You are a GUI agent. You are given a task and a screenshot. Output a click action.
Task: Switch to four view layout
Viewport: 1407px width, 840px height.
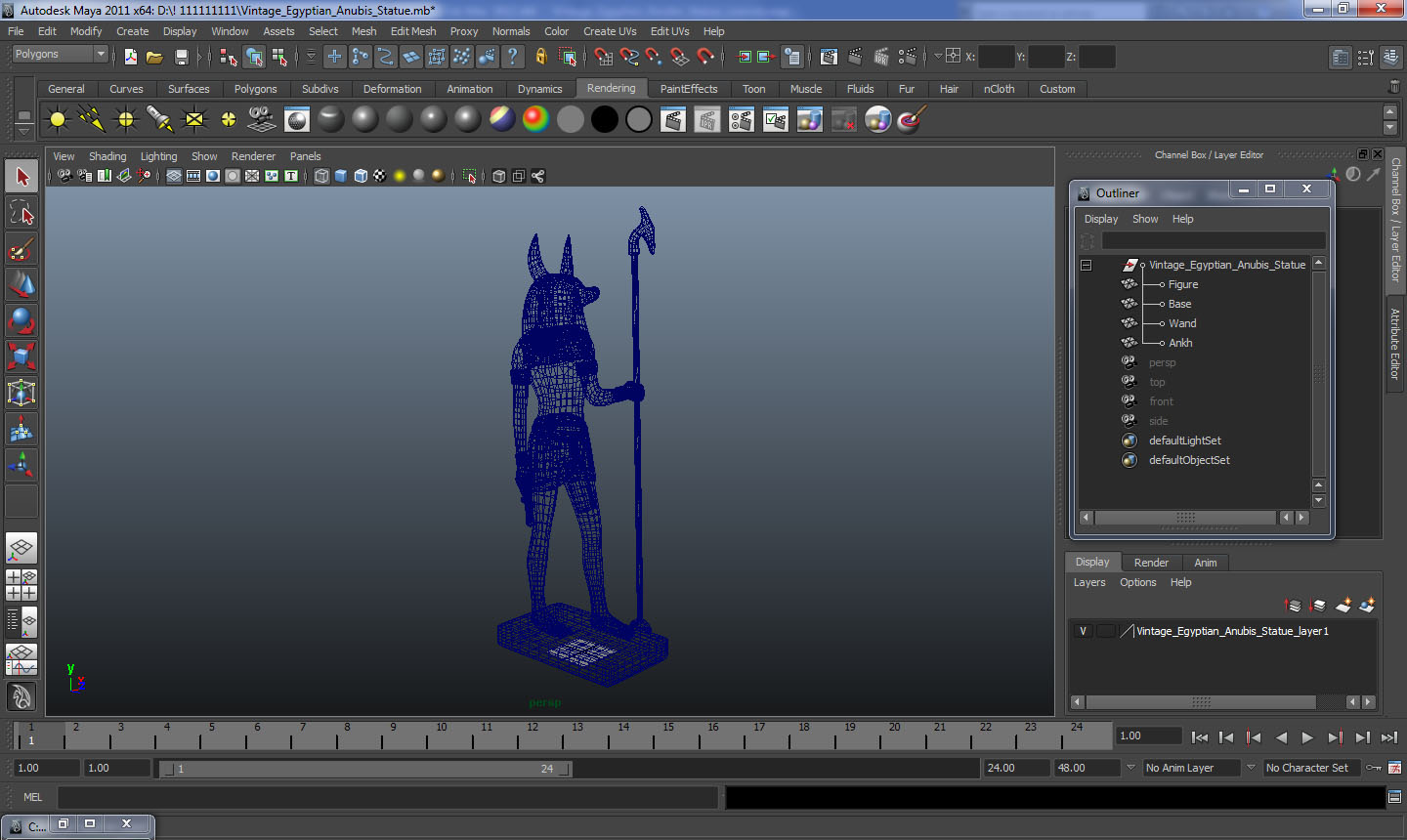21,584
